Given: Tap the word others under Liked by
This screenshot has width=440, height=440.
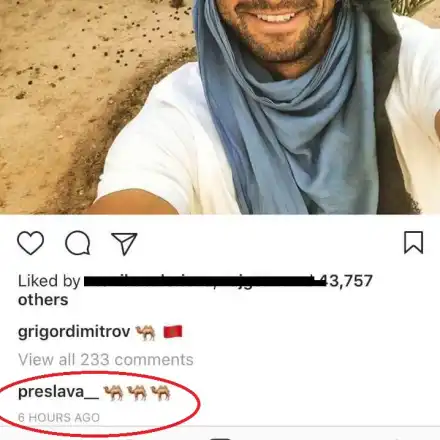Looking at the screenshot, I should click(43, 300).
